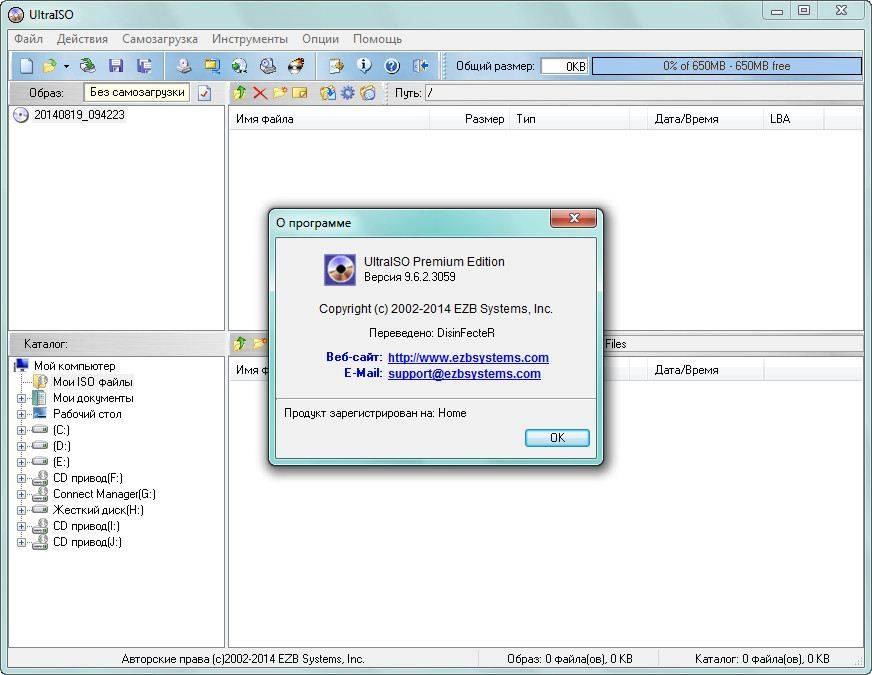Click status text Образ: 0 файла(ов), 0 KB
This screenshot has width=872, height=675.
click(569, 659)
